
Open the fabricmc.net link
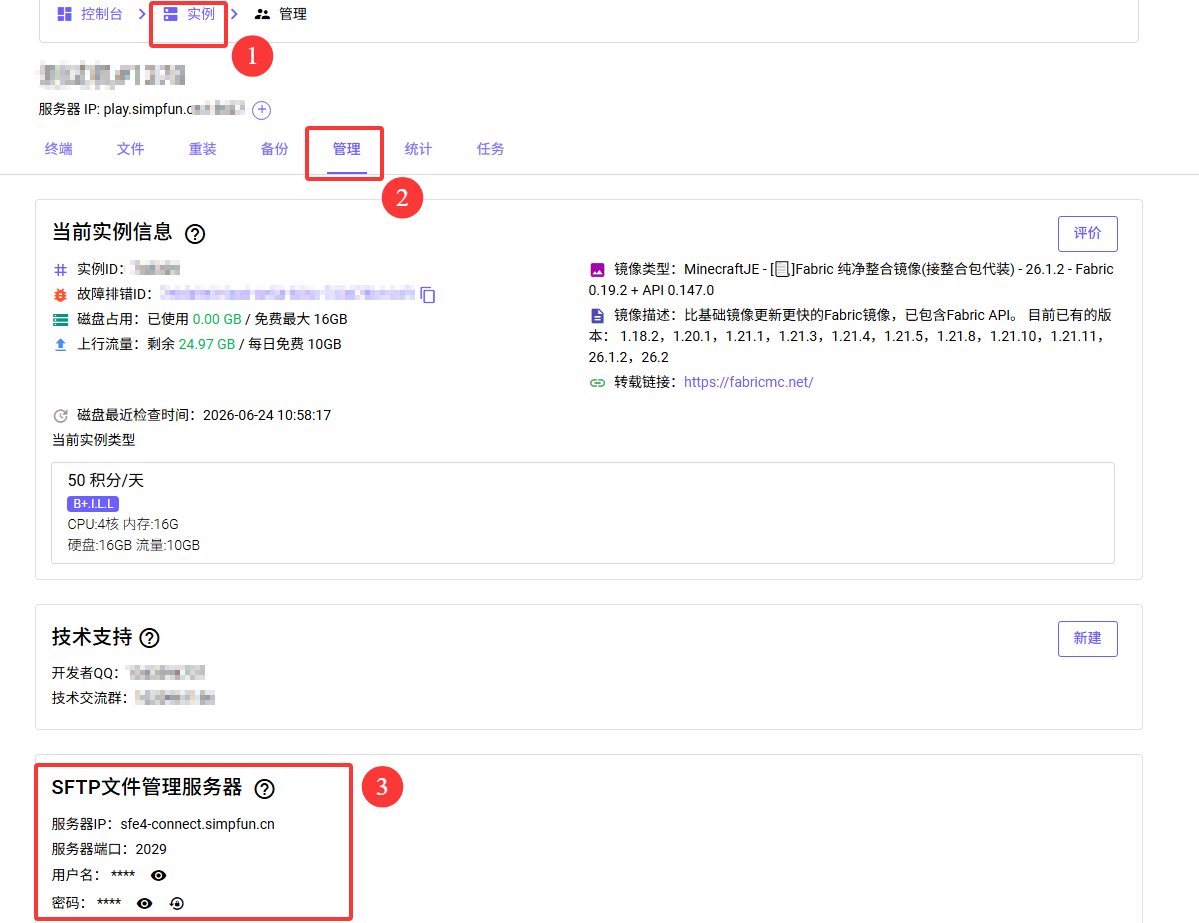point(749,382)
